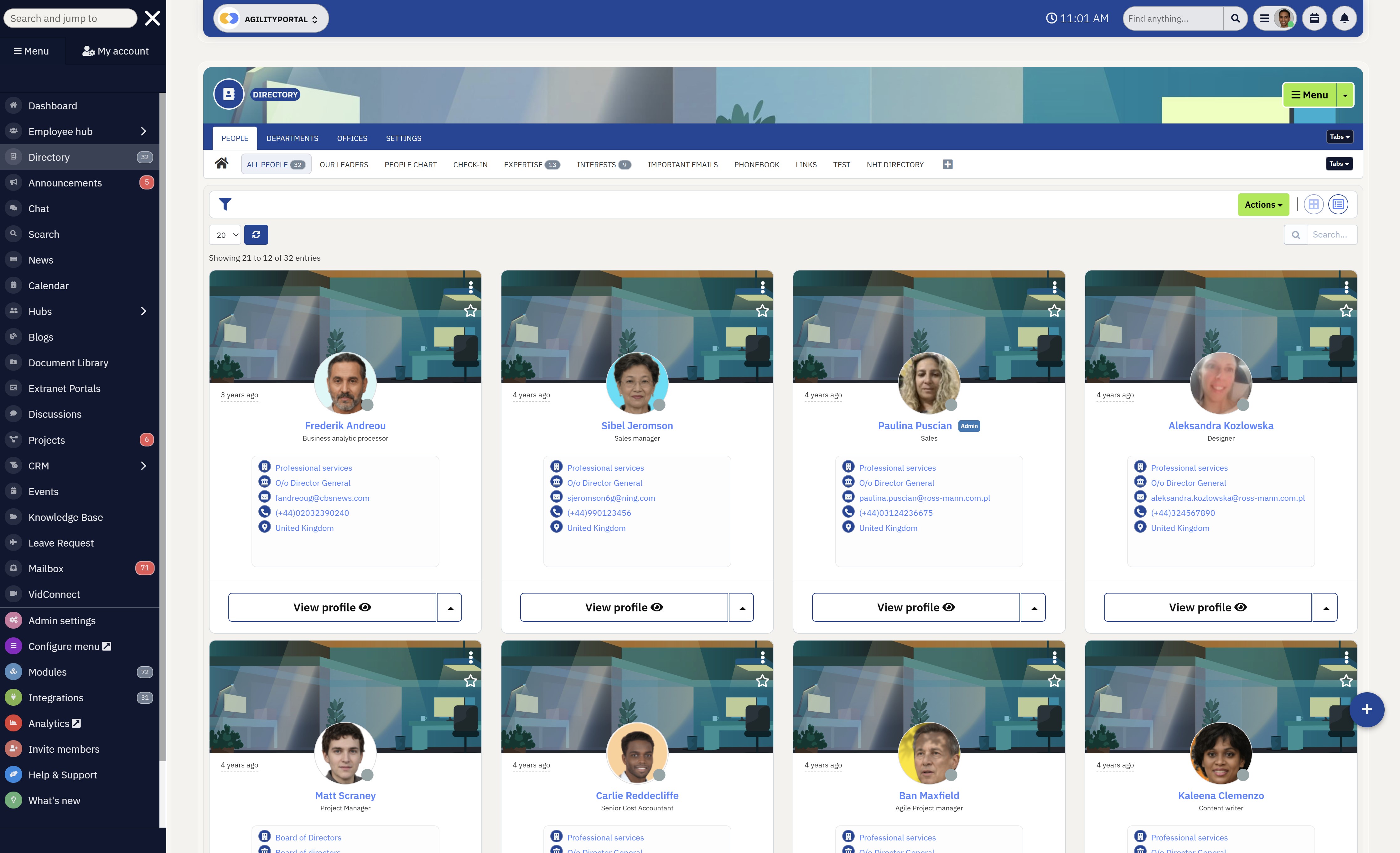Open three-dot menu on Paulina Puscian's card
The width and height of the screenshot is (1400, 853).
1055,287
